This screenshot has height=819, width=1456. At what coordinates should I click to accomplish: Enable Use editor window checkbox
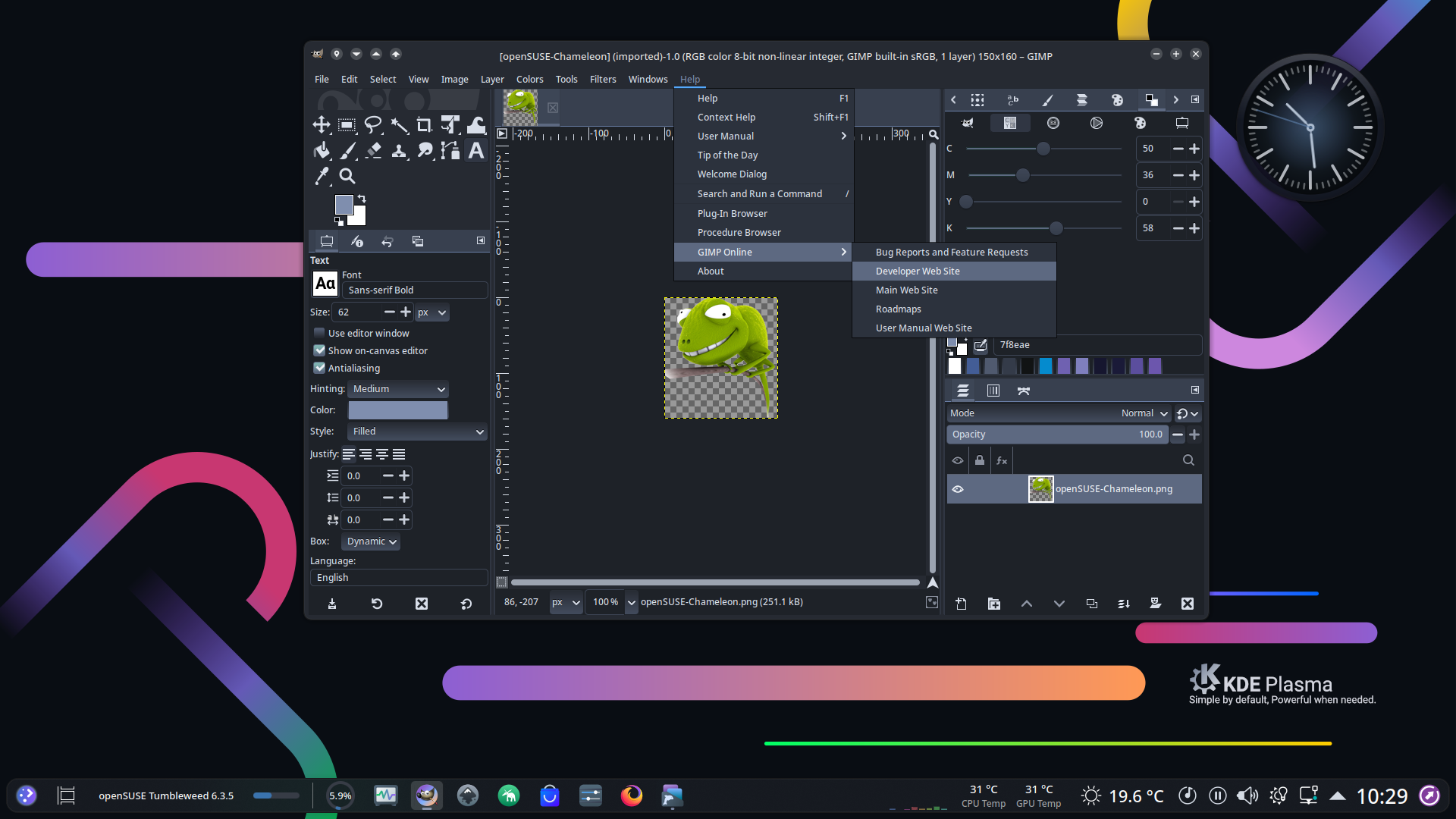pyautogui.click(x=319, y=333)
